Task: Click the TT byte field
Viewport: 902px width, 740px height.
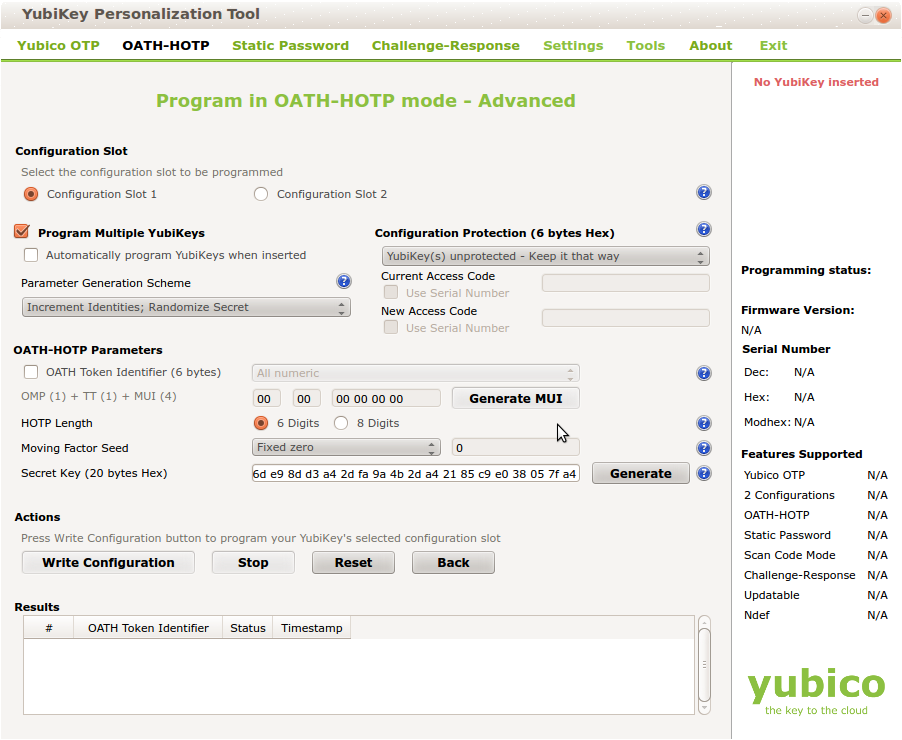Action: coord(307,398)
